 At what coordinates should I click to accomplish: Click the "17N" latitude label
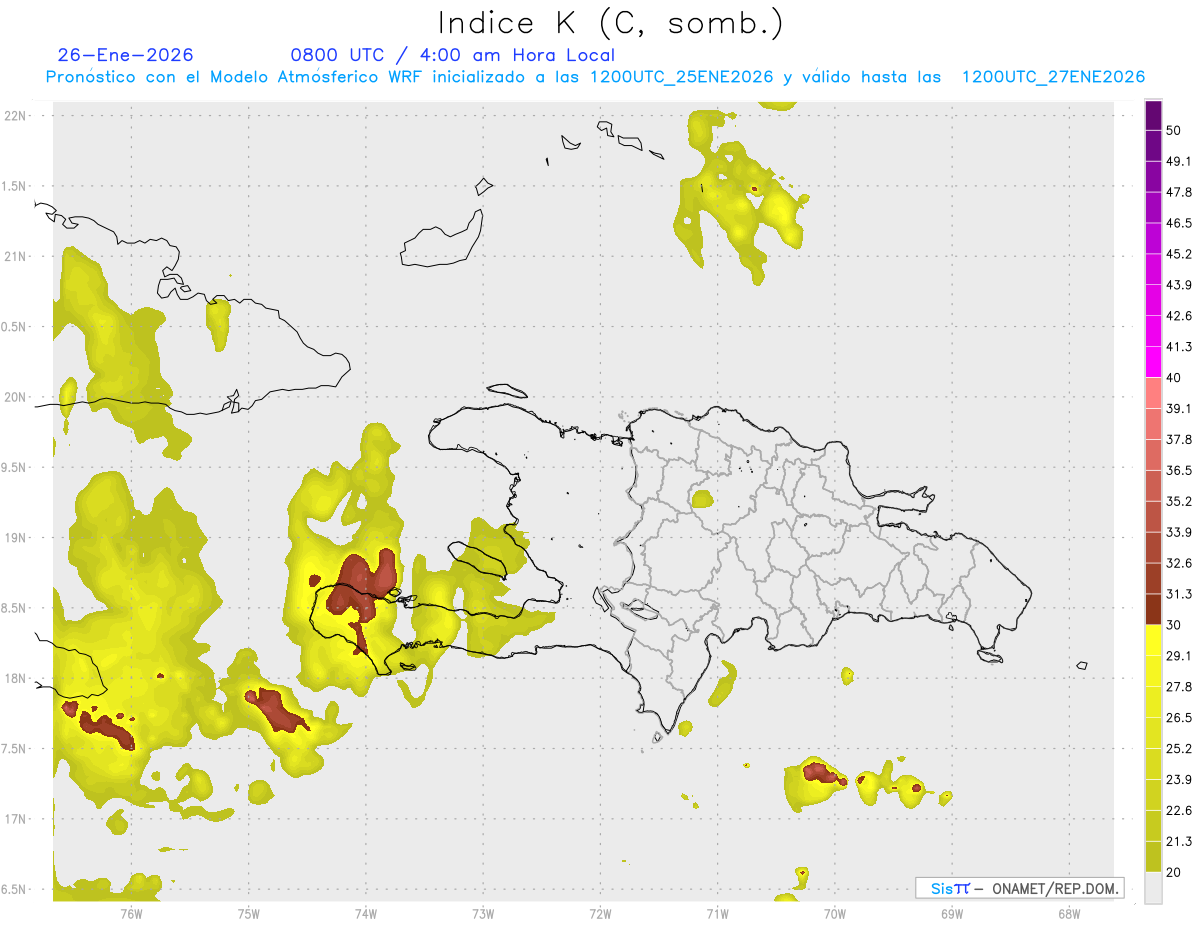point(15,819)
